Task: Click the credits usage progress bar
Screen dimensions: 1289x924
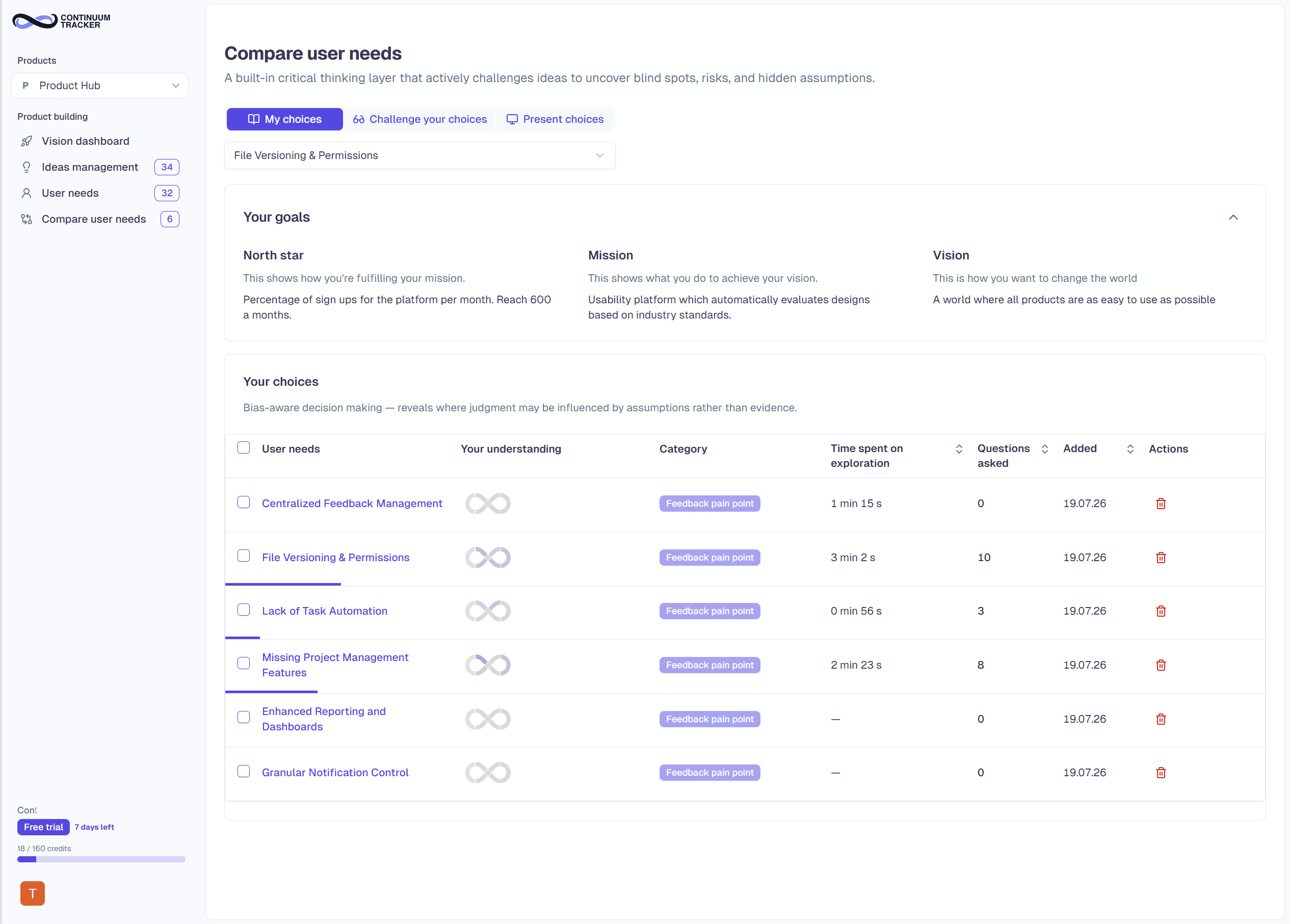Action: (101, 859)
